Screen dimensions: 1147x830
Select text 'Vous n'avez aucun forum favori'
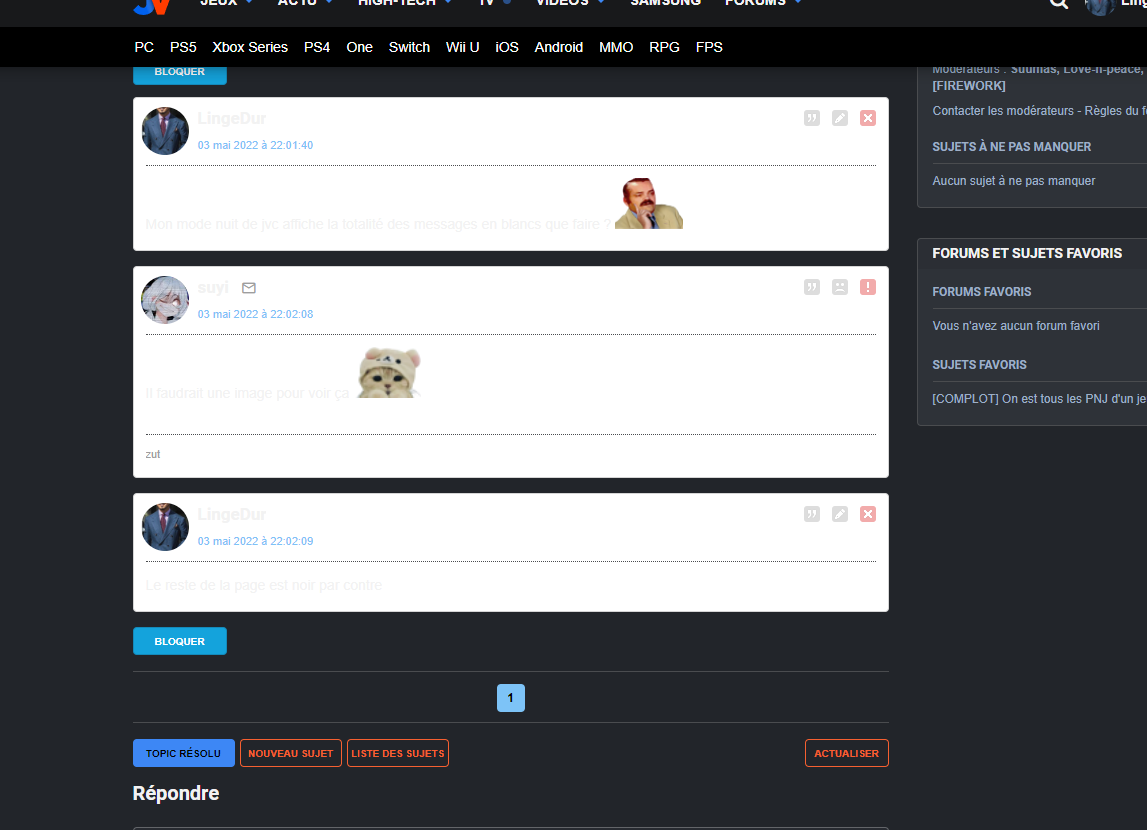point(1016,326)
